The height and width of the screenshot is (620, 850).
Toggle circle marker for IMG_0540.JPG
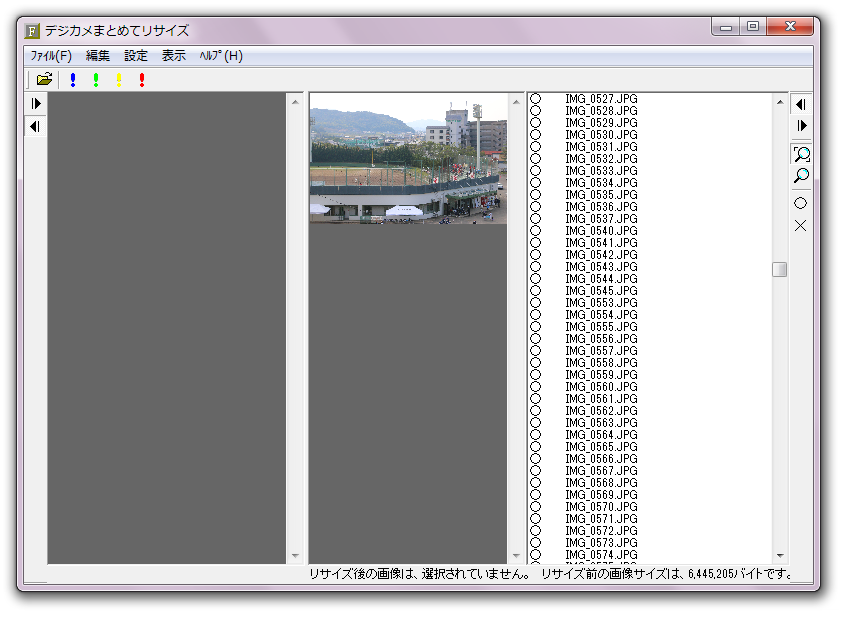coord(536,230)
